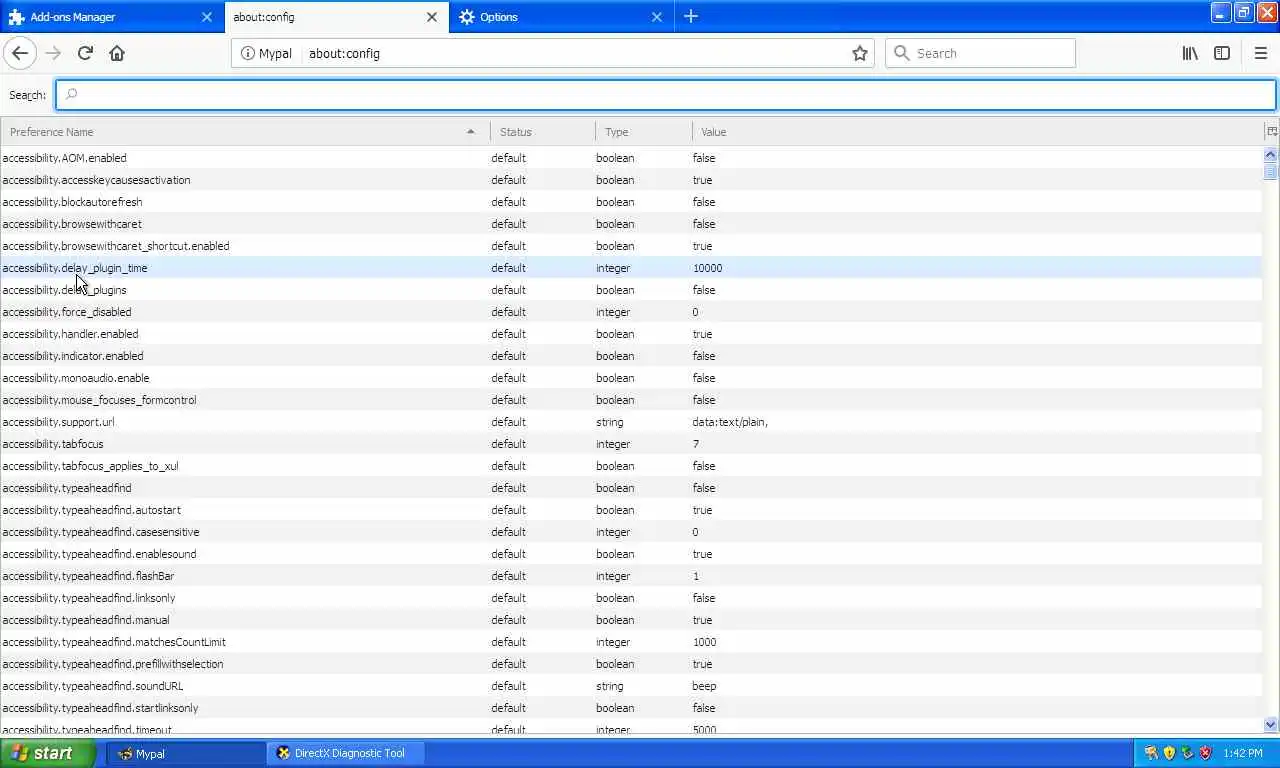Open the column picker icon in table header

coord(1272,131)
